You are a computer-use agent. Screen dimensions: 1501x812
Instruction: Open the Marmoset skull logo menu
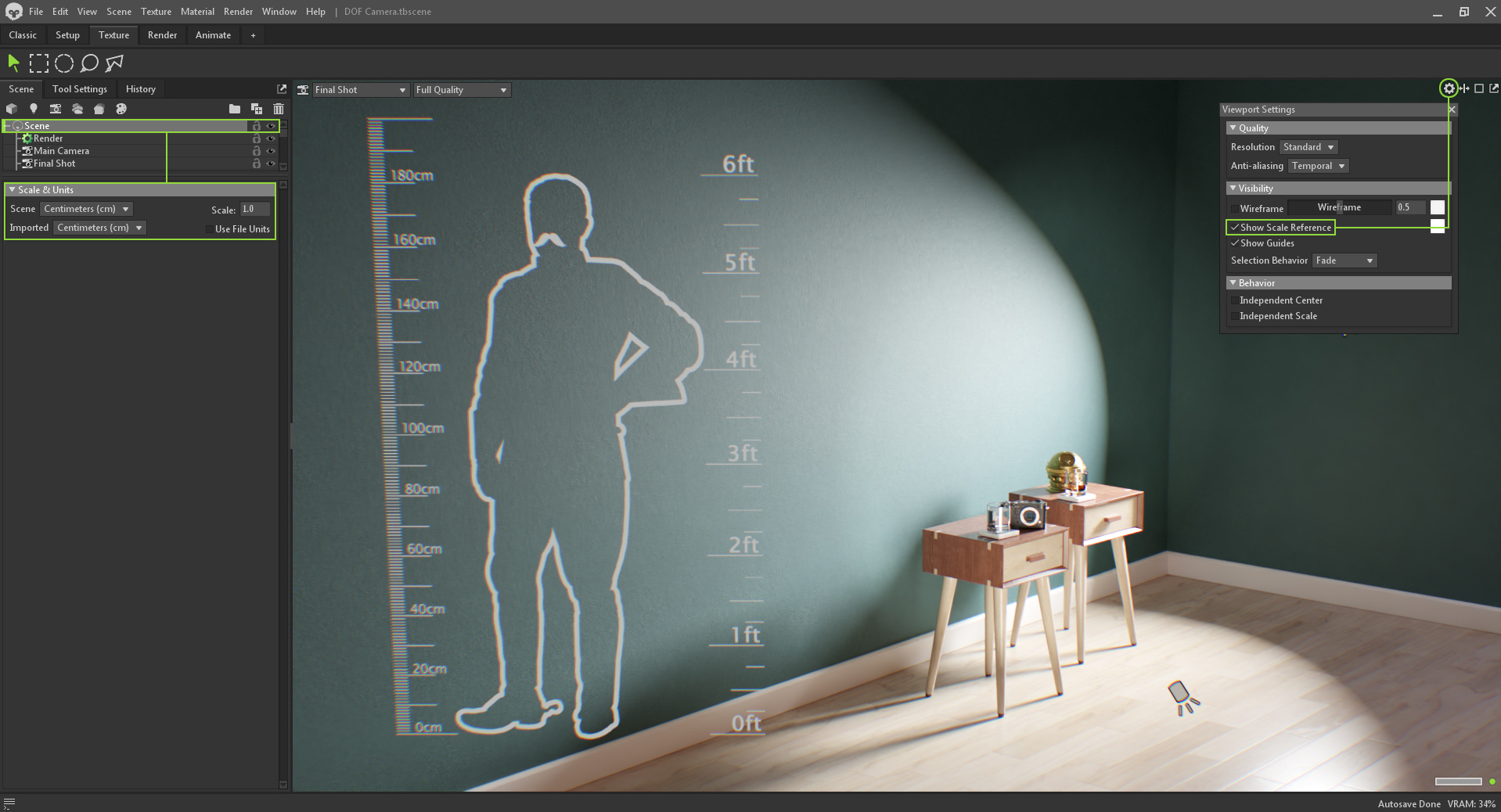[13, 12]
